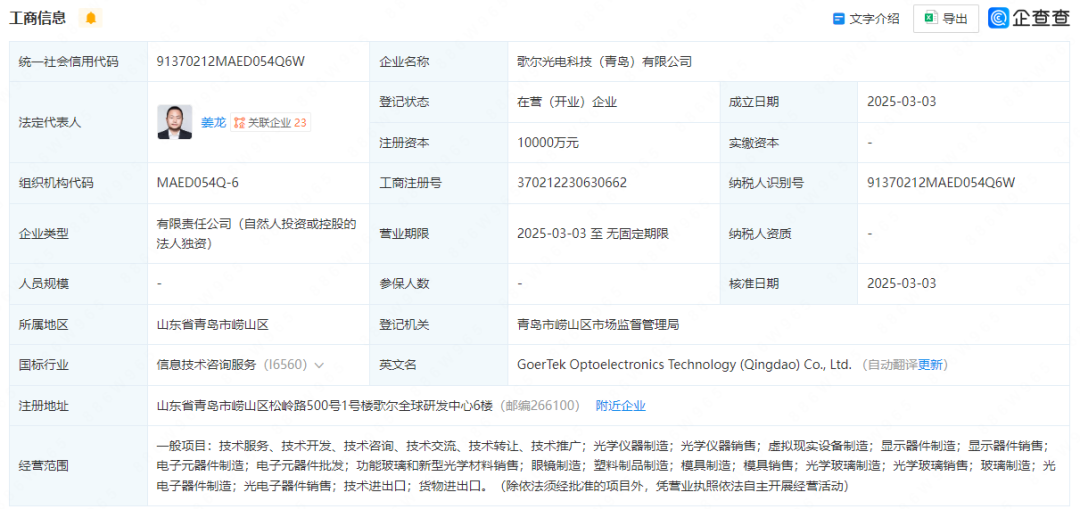
Task: Click the 导出 export button
Action: point(946,19)
